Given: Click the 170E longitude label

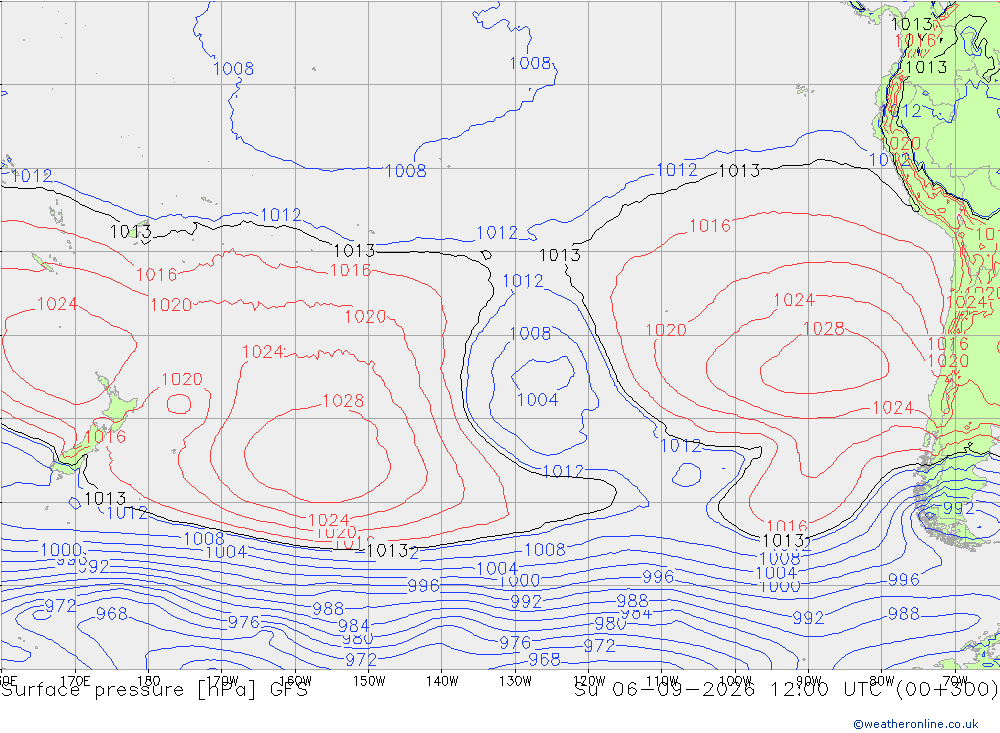Looking at the screenshot, I should (75, 681).
